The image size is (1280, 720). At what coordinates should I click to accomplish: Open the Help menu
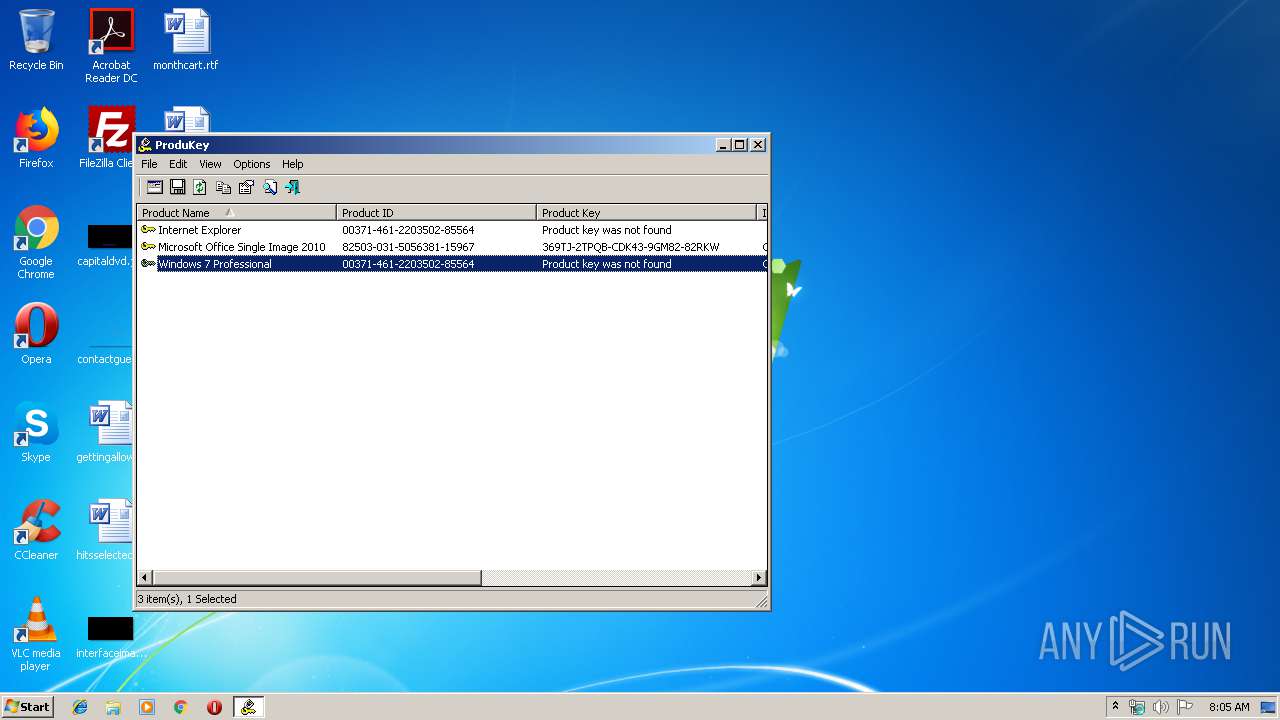click(292, 164)
